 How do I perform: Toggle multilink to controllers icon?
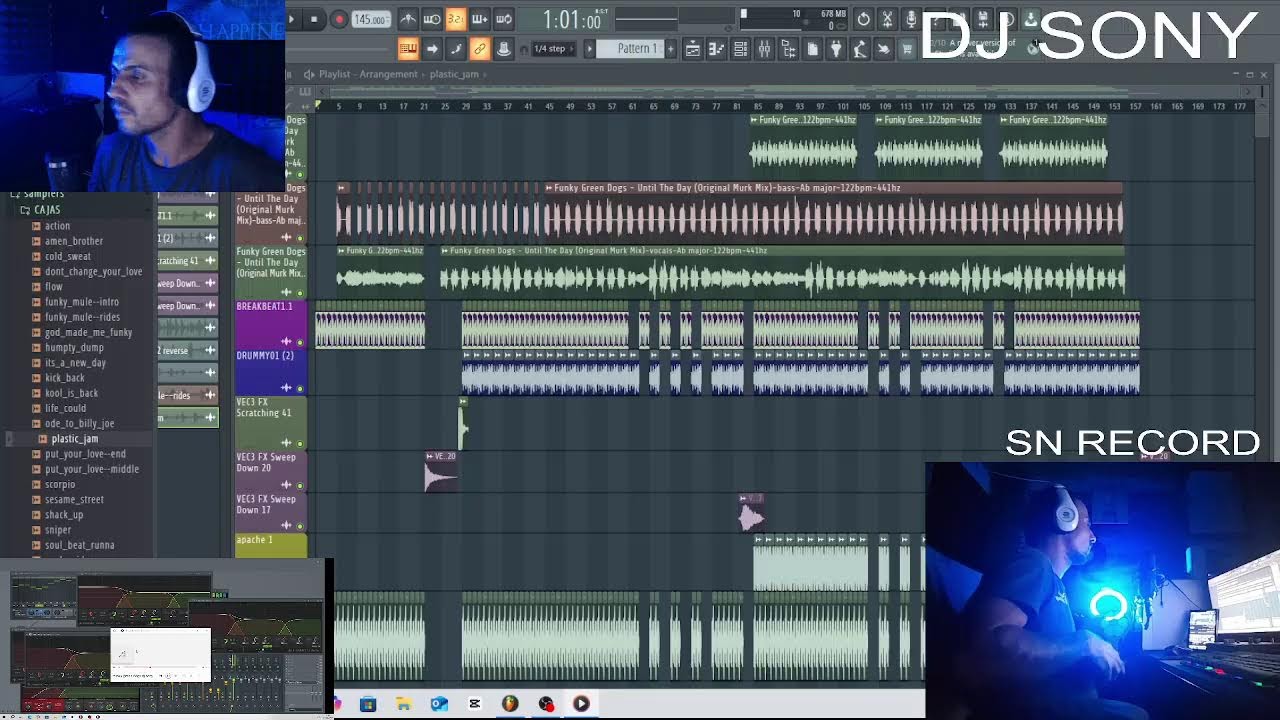(x=480, y=48)
